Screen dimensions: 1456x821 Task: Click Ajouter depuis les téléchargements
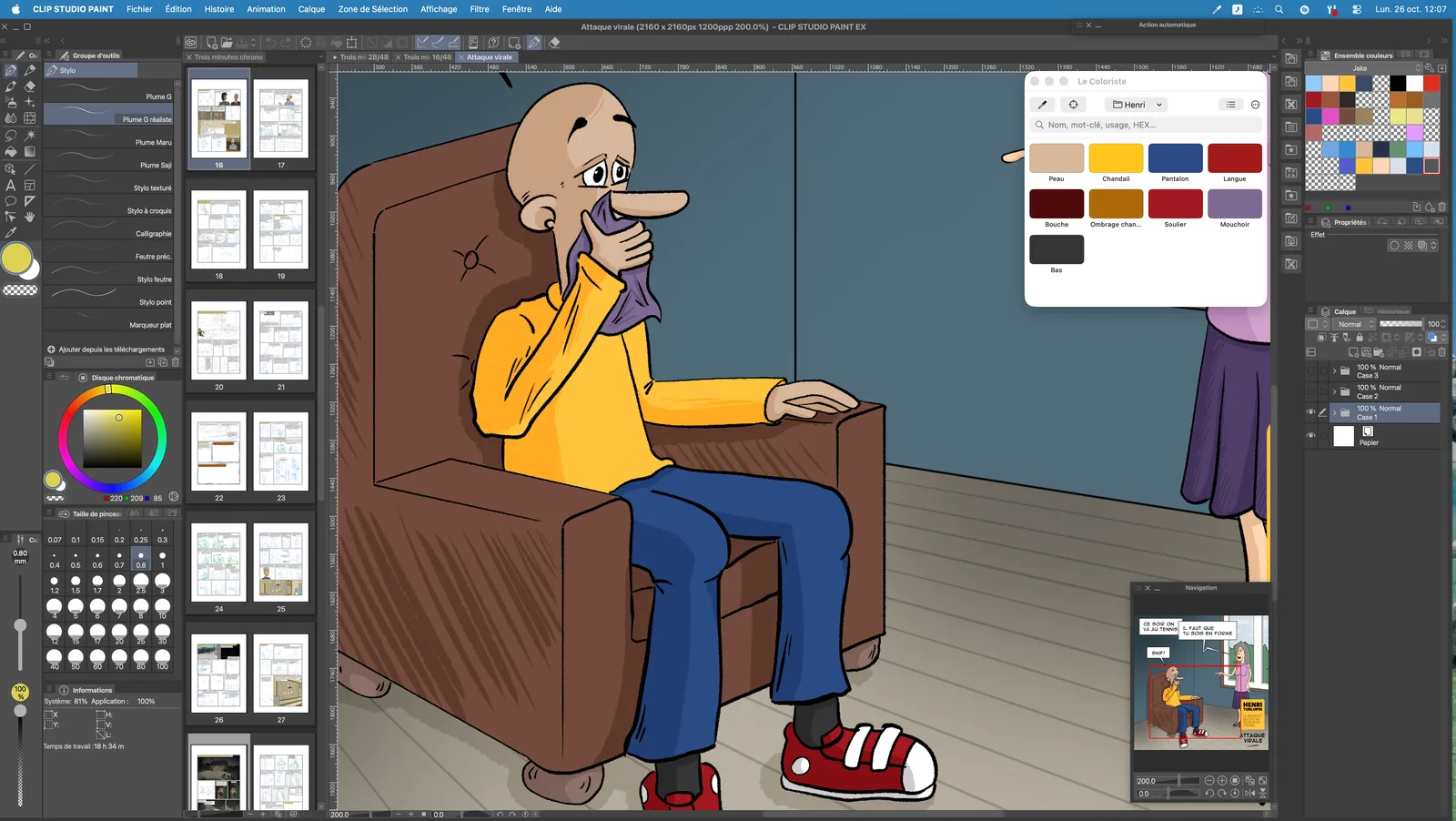coord(112,350)
